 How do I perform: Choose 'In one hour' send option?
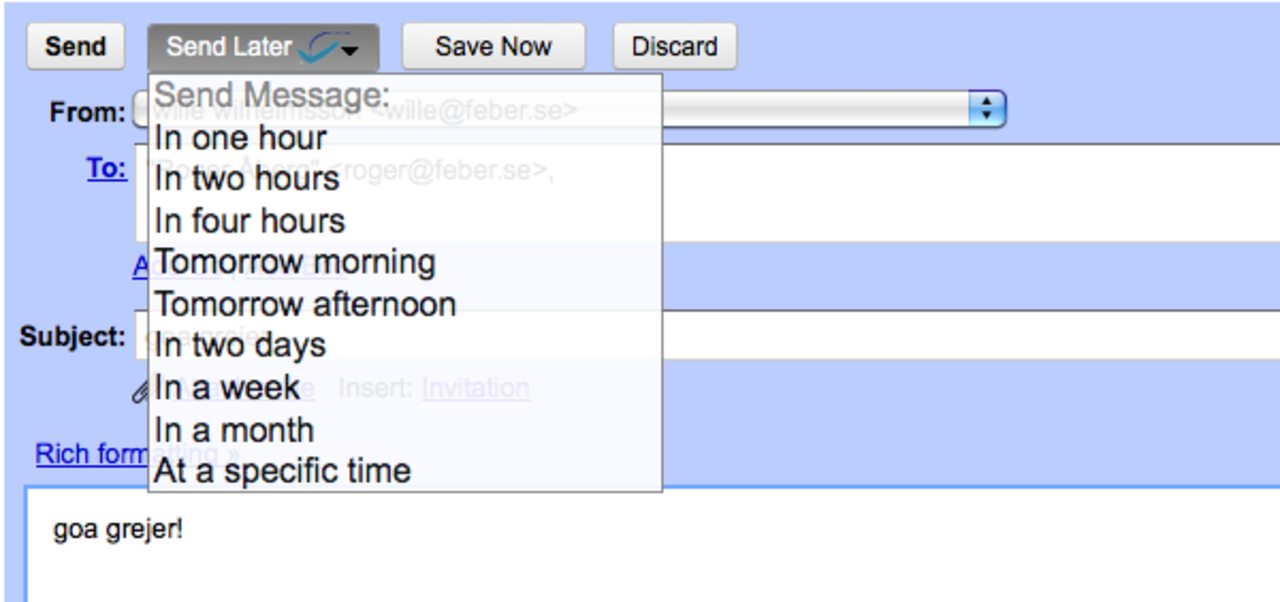pyautogui.click(x=241, y=138)
